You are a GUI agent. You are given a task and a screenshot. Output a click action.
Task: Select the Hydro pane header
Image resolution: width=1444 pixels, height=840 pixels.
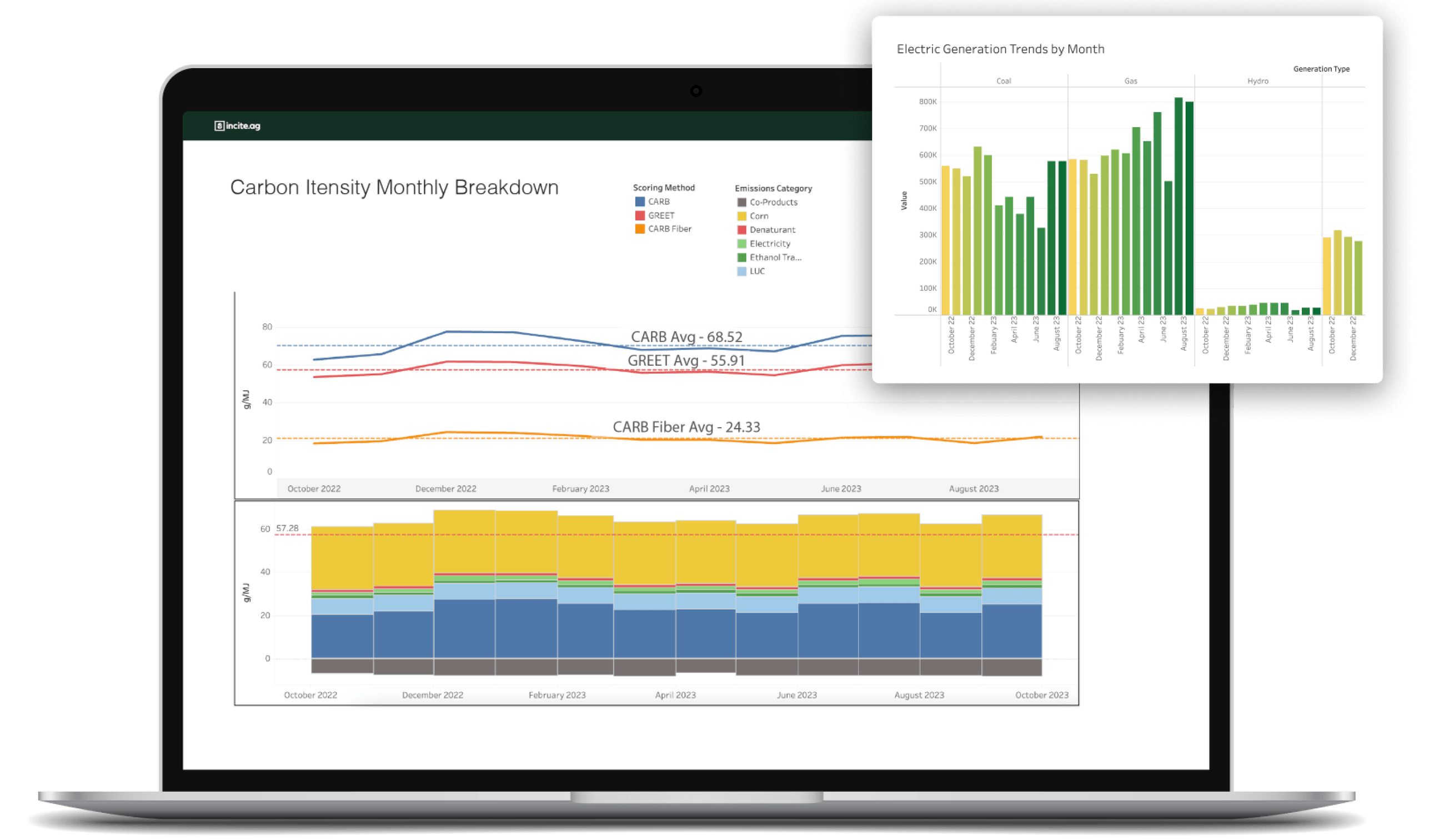pos(1257,81)
